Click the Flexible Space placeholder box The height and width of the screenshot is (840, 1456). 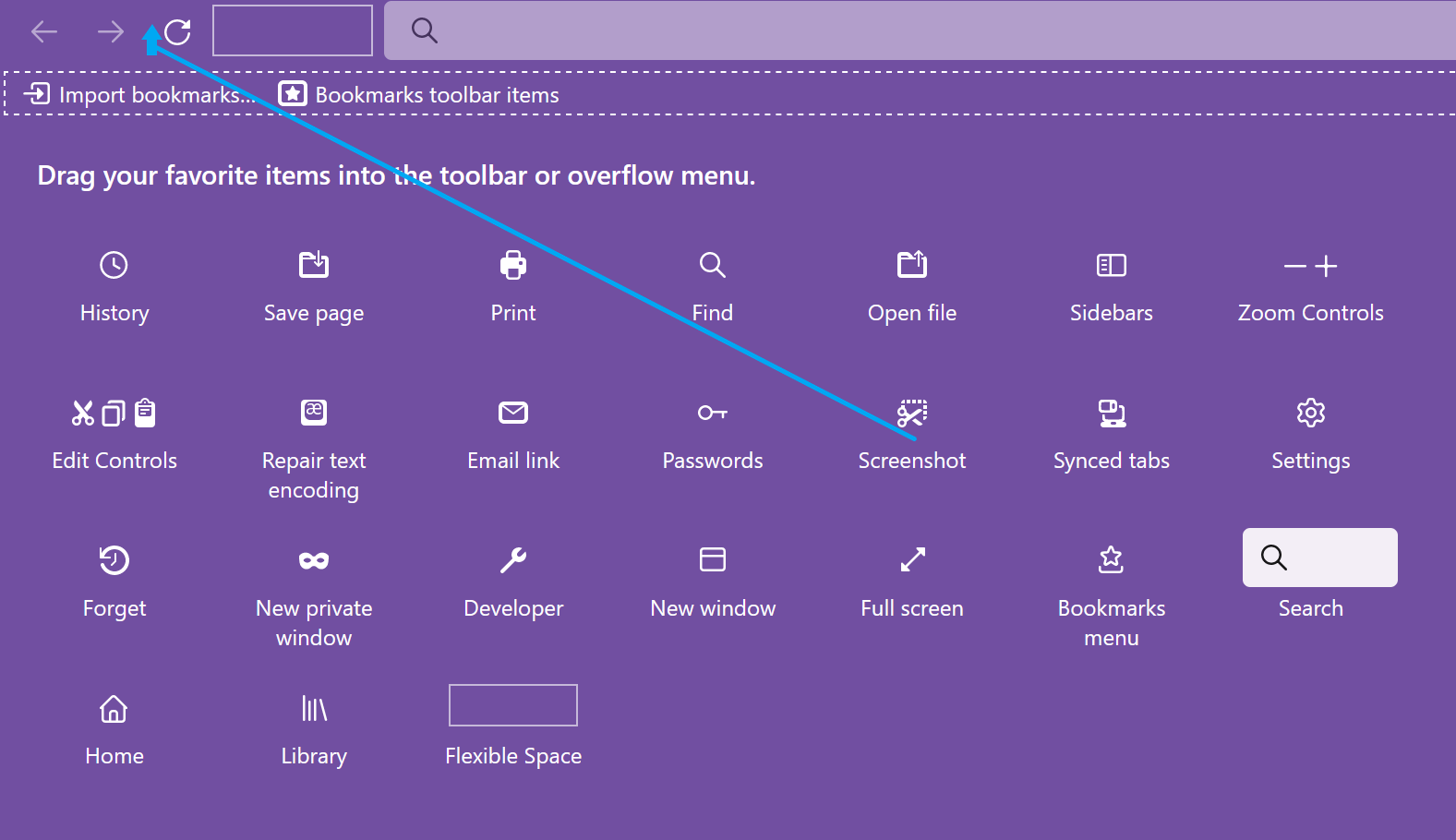point(513,705)
